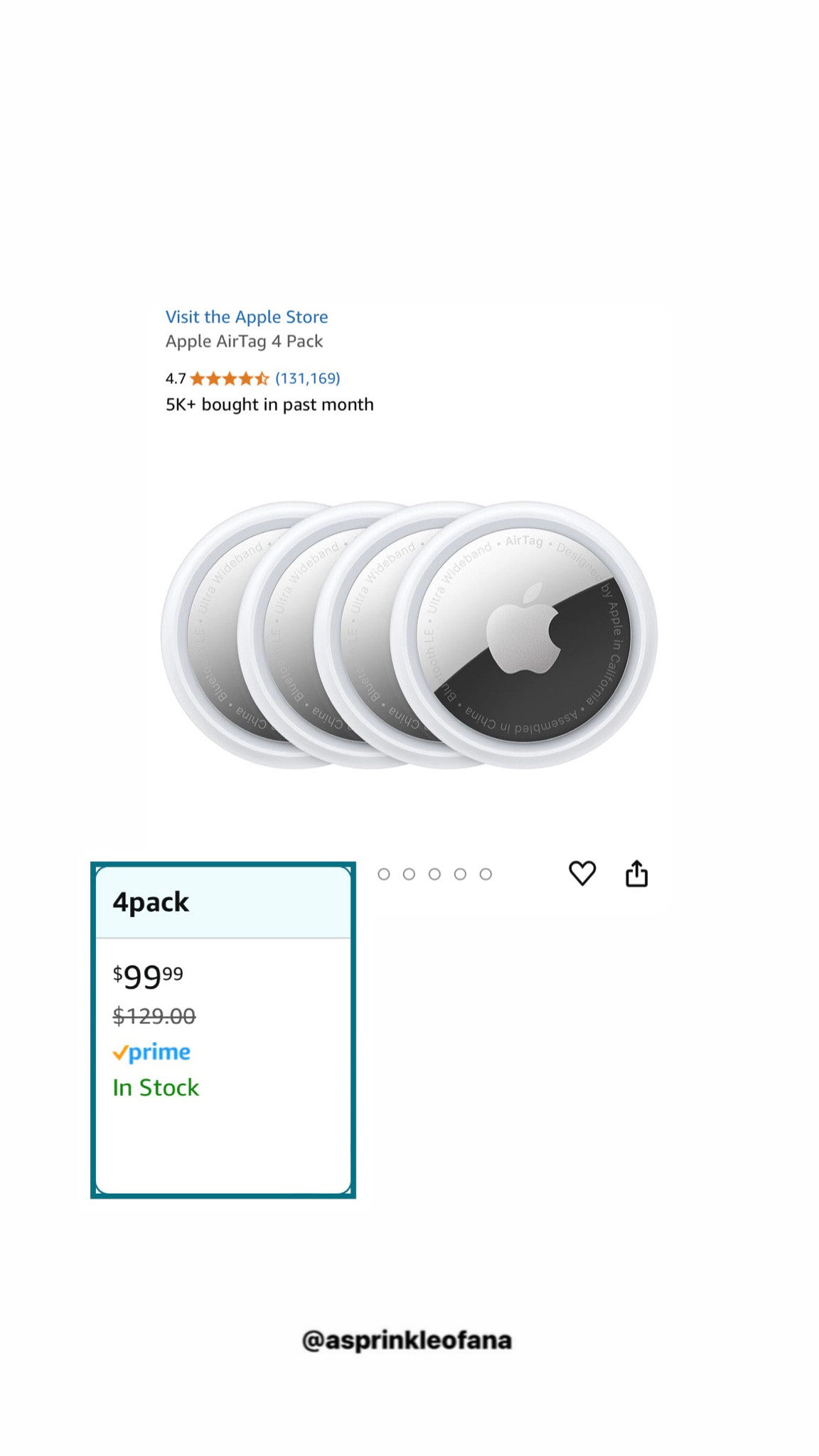The width and height of the screenshot is (819, 1456).
Task: Click the Prime checkmark
Action: (x=122, y=1052)
